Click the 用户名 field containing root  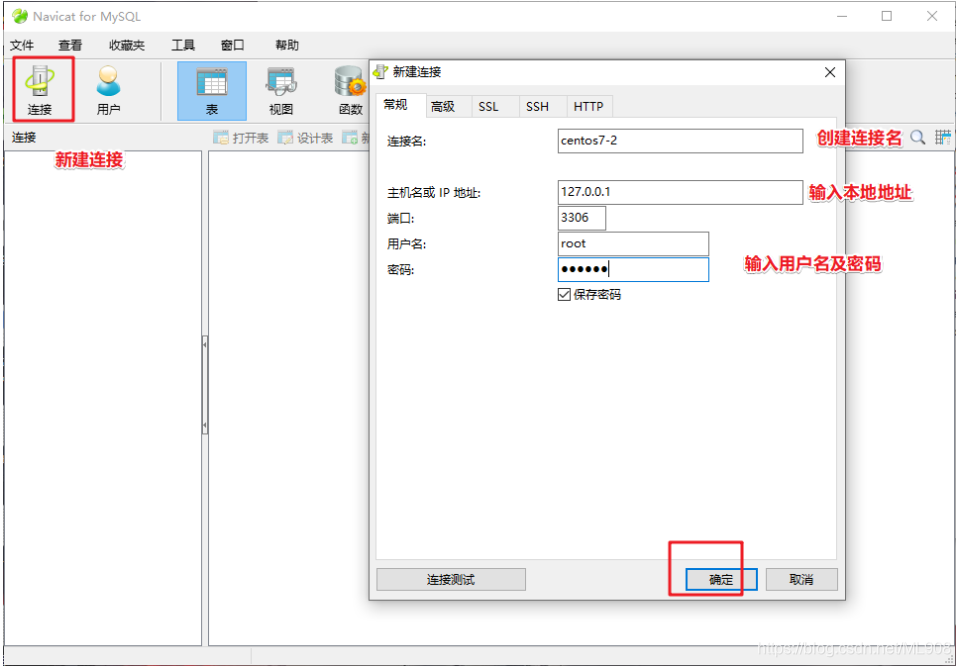(633, 244)
